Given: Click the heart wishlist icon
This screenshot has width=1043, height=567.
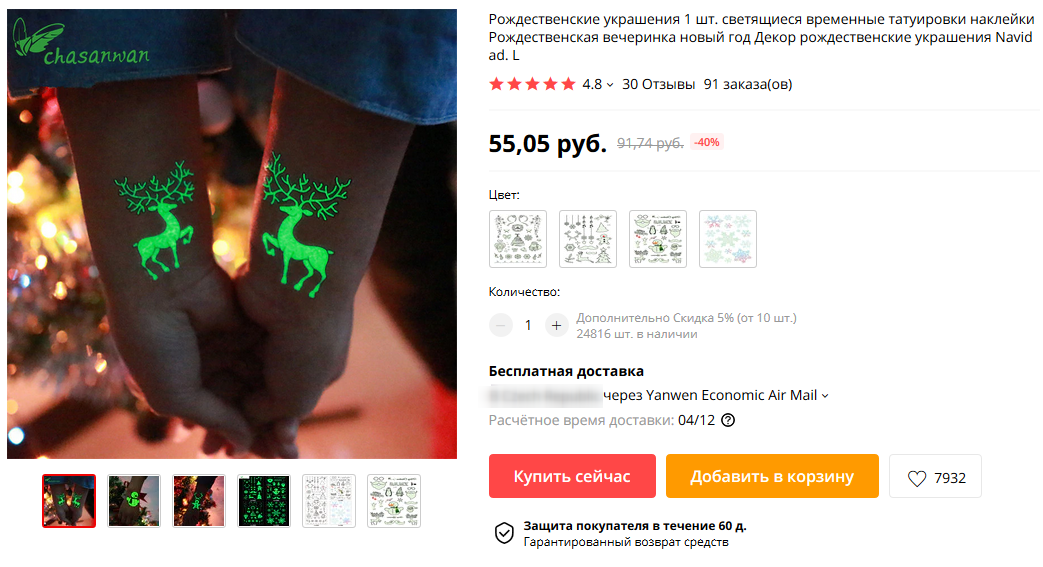Looking at the screenshot, I should 917,478.
